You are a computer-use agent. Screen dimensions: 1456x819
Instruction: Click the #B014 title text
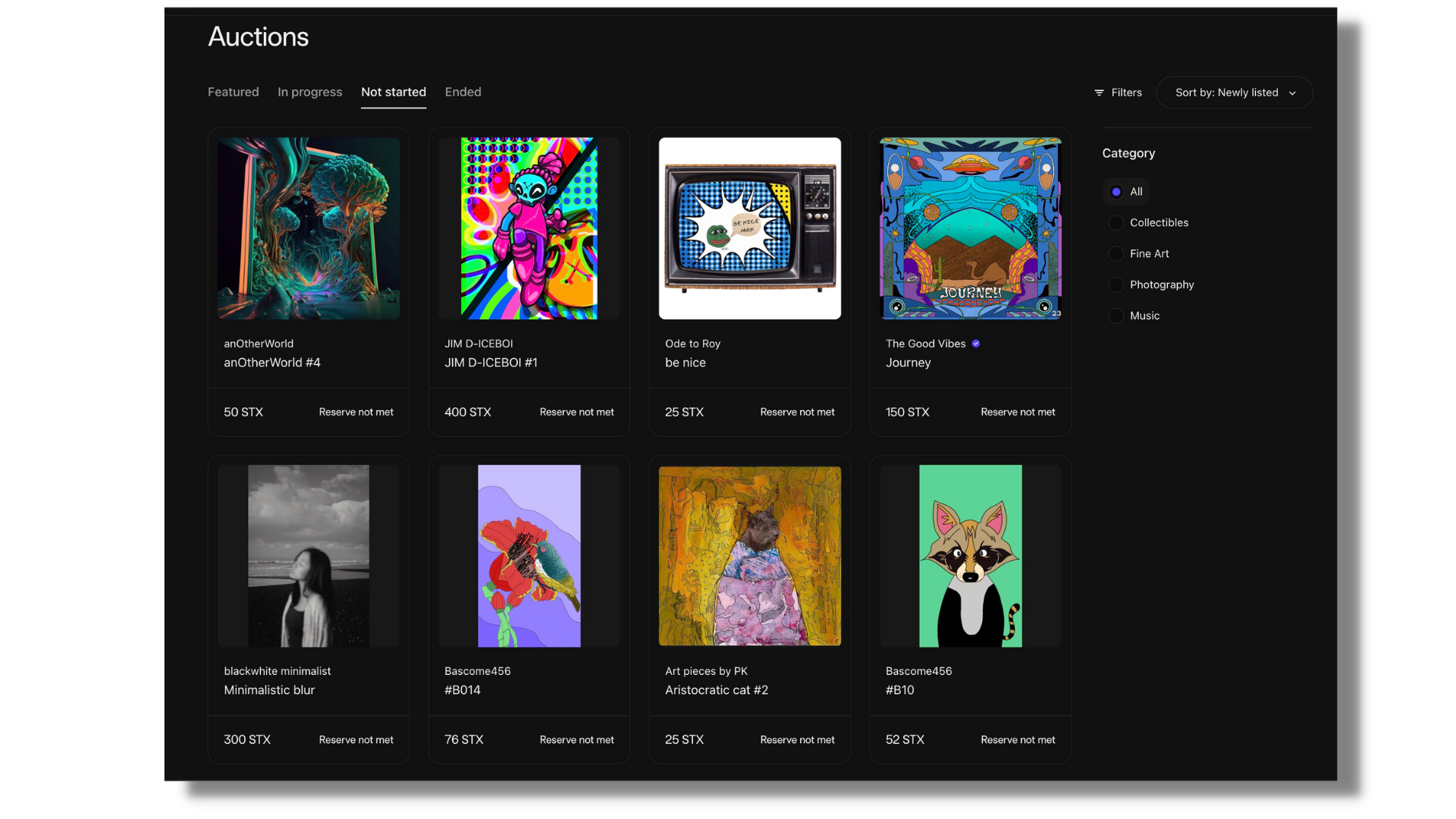[463, 690]
